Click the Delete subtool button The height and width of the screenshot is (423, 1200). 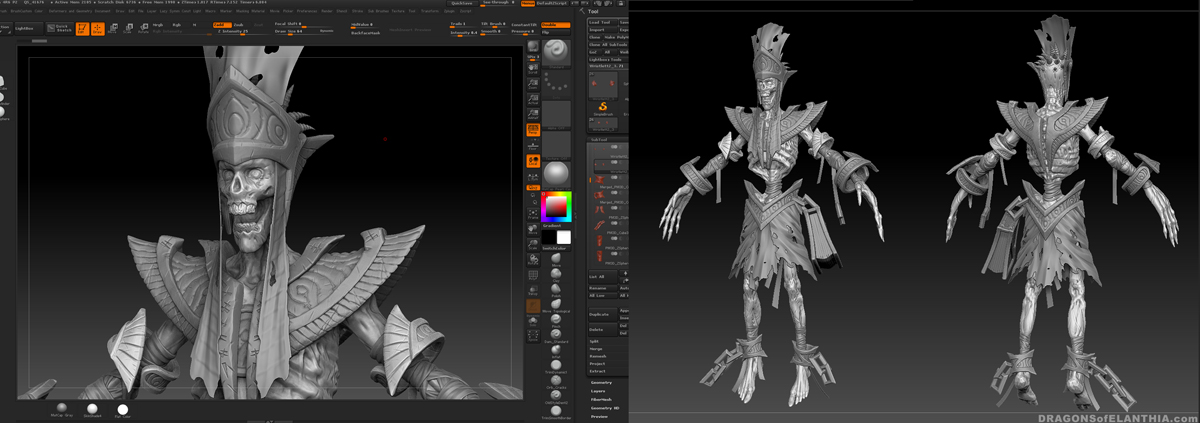[601, 329]
